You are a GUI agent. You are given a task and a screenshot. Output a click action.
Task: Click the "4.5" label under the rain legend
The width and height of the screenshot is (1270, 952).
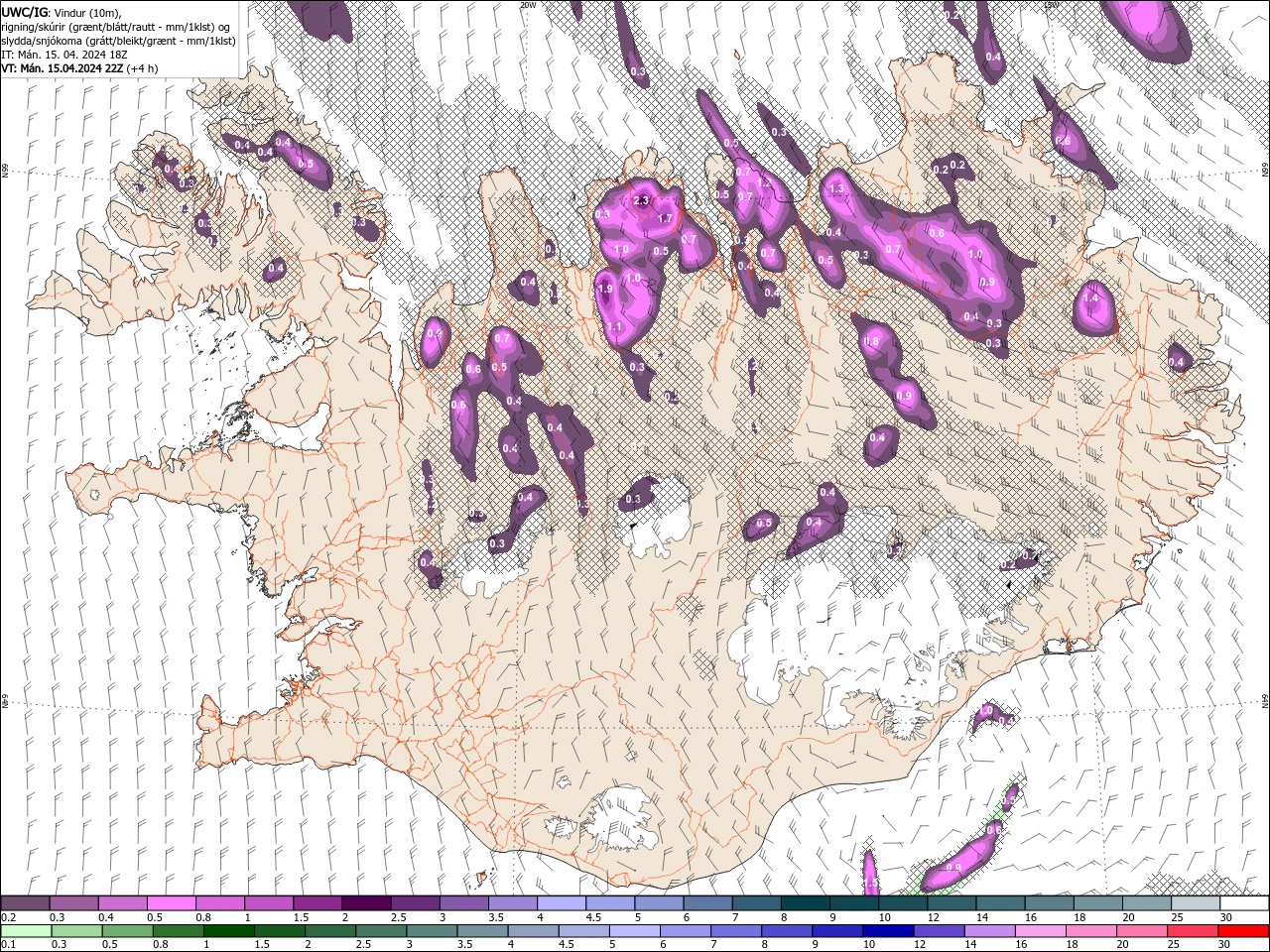click(568, 944)
